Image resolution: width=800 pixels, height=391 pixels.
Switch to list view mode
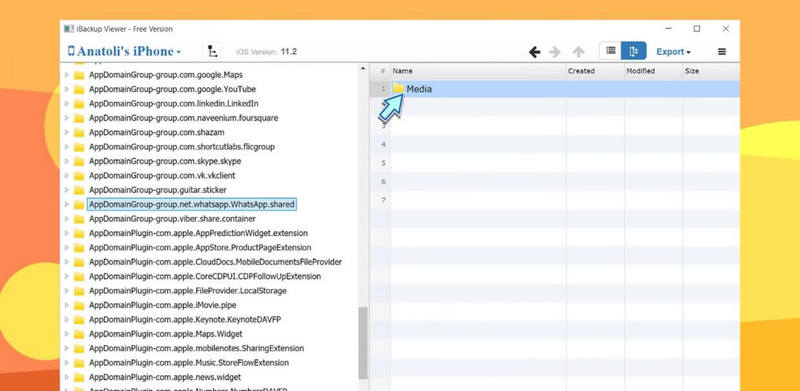tap(610, 51)
